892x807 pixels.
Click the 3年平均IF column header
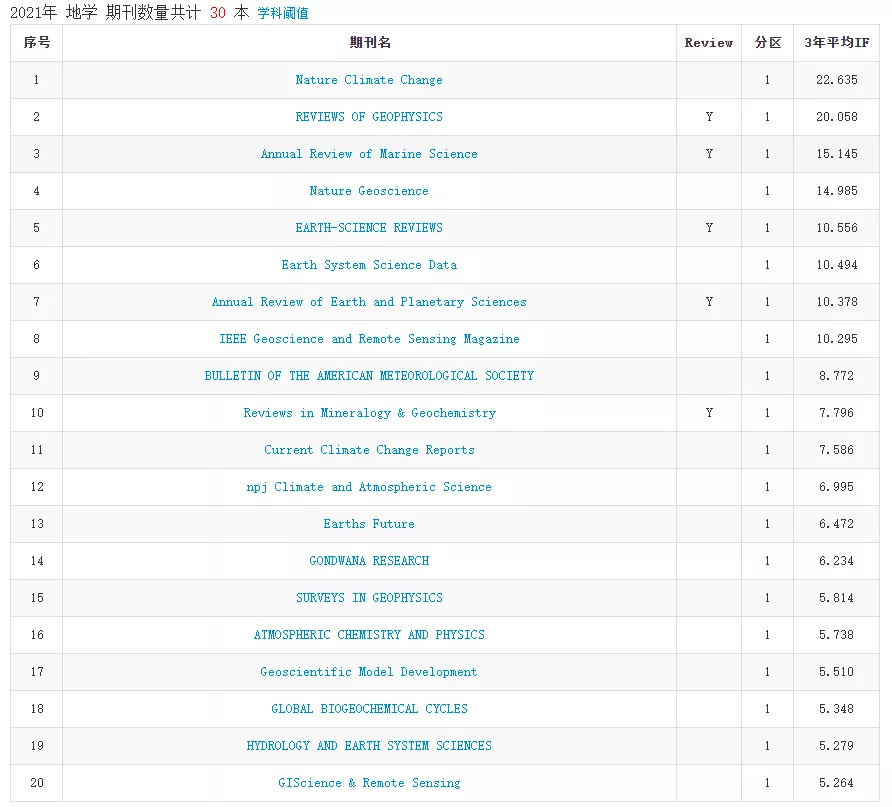click(836, 43)
